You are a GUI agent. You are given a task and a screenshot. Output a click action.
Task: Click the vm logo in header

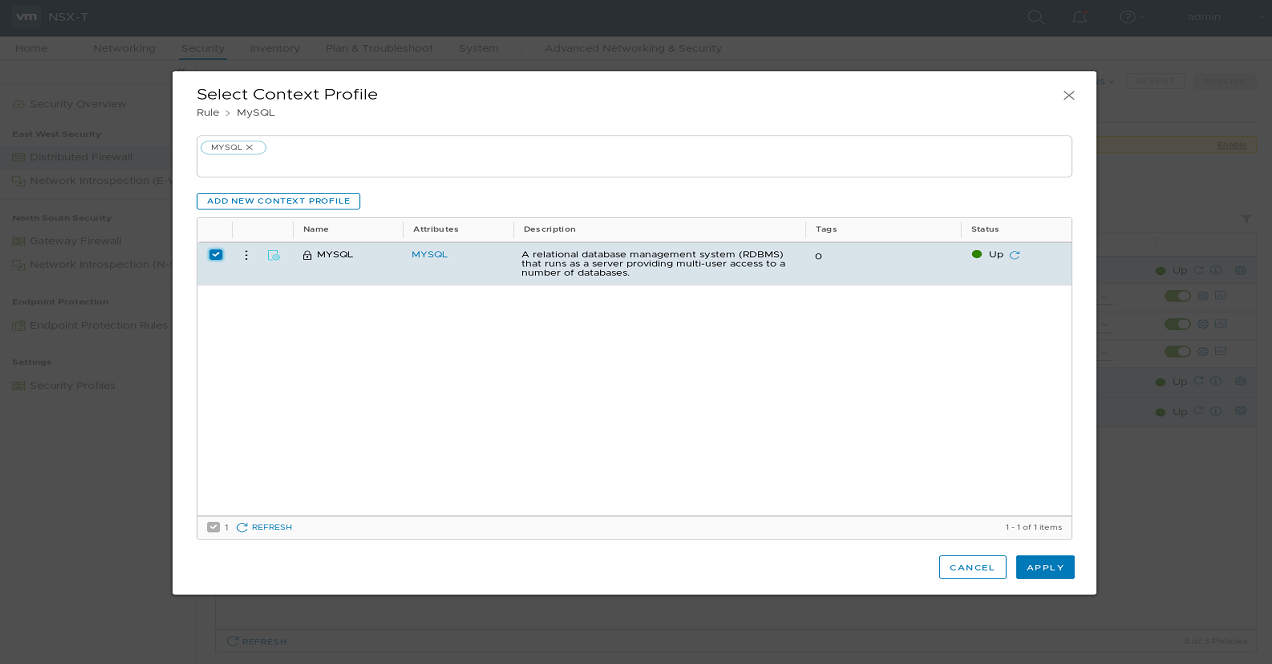(27, 17)
